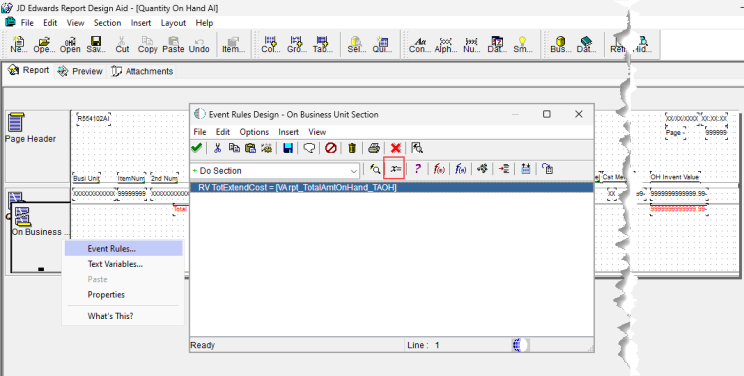Viewport: 744px width, 376px height.
Task: Click the Print icon in Event Rules
Action: [x=374, y=148]
